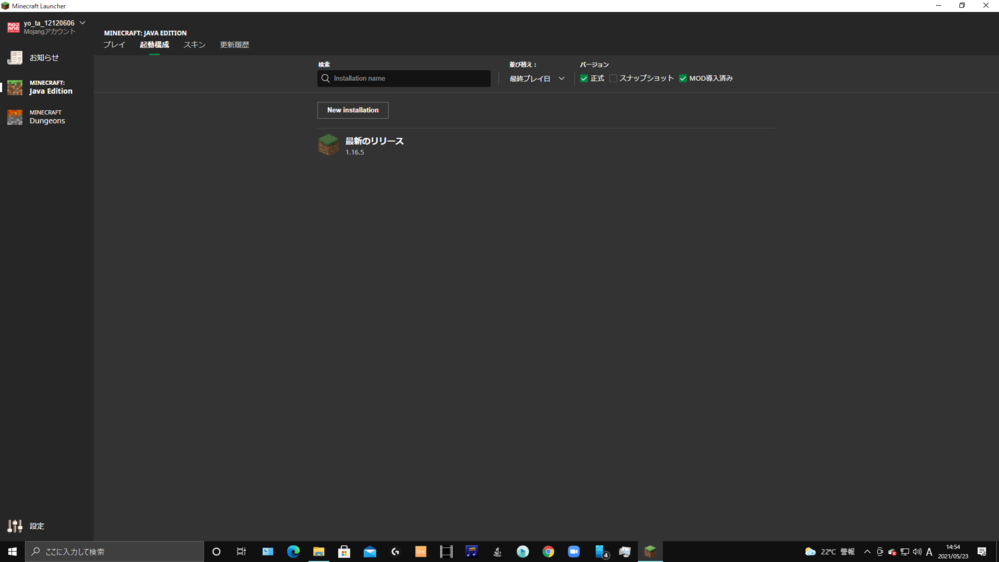Viewport: 999px width, 562px height.
Task: Open the music note app on taskbar
Action: coord(471,551)
